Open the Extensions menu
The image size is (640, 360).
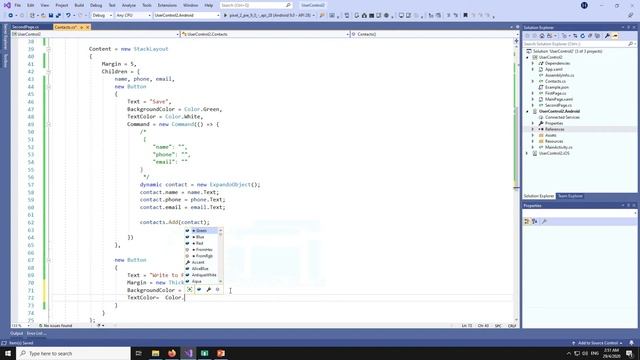coord(167,5)
